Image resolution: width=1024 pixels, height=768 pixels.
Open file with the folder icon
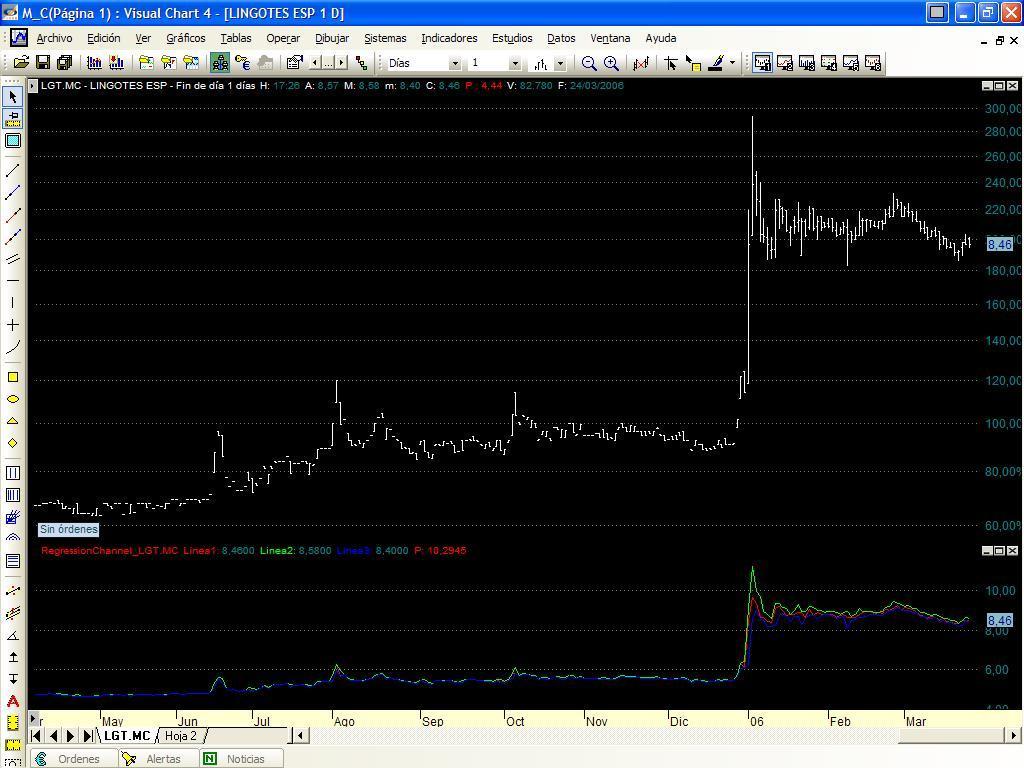point(21,63)
